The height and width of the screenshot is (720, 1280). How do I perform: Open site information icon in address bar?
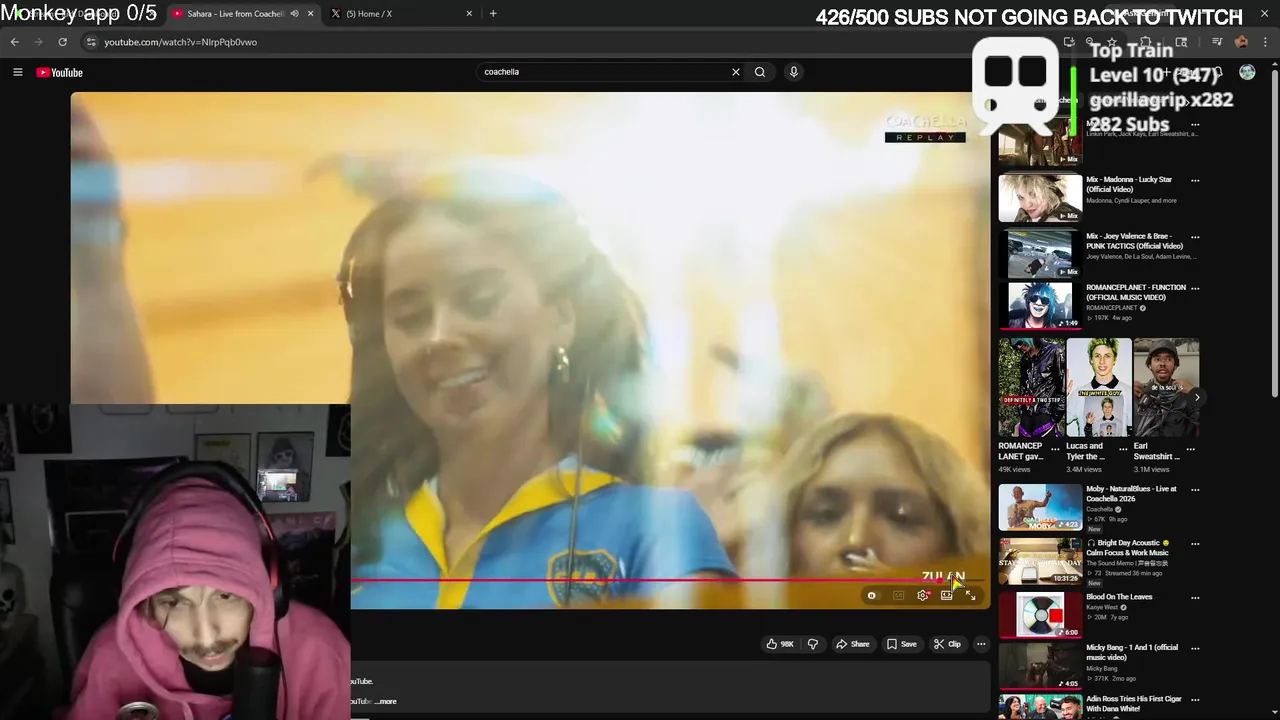click(x=91, y=42)
